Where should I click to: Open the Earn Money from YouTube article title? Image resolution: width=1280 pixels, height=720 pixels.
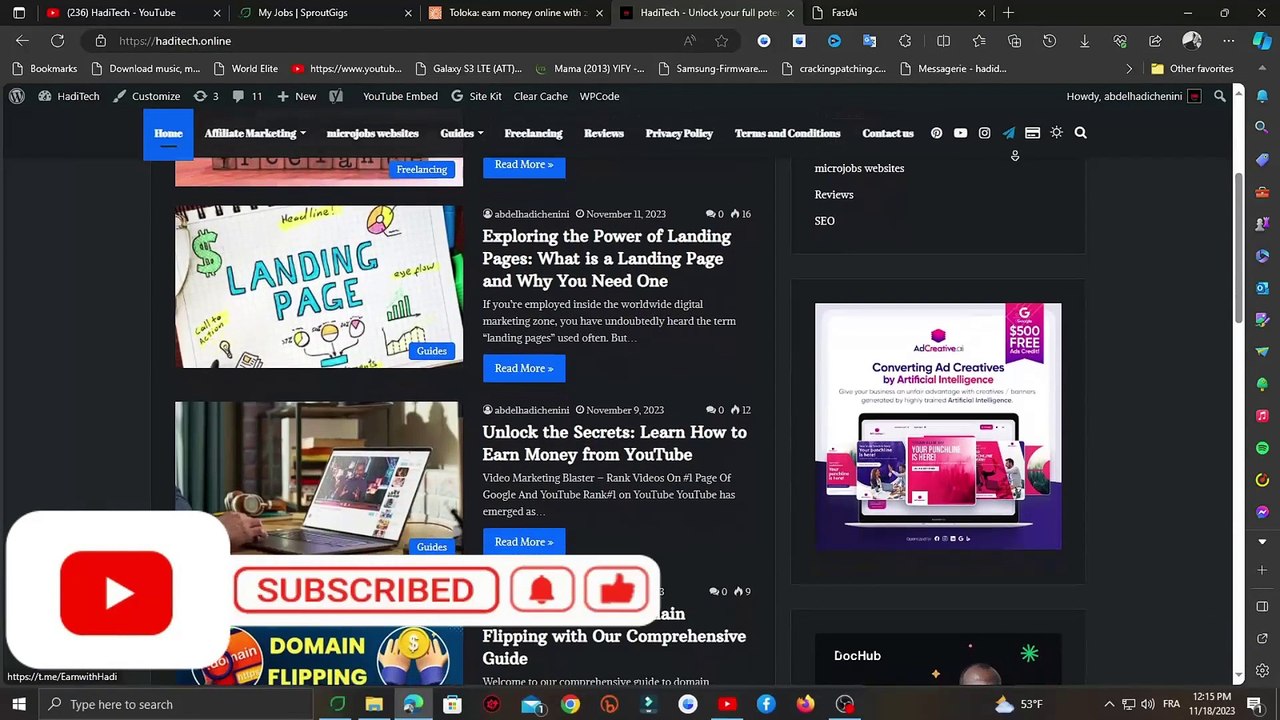(x=614, y=443)
